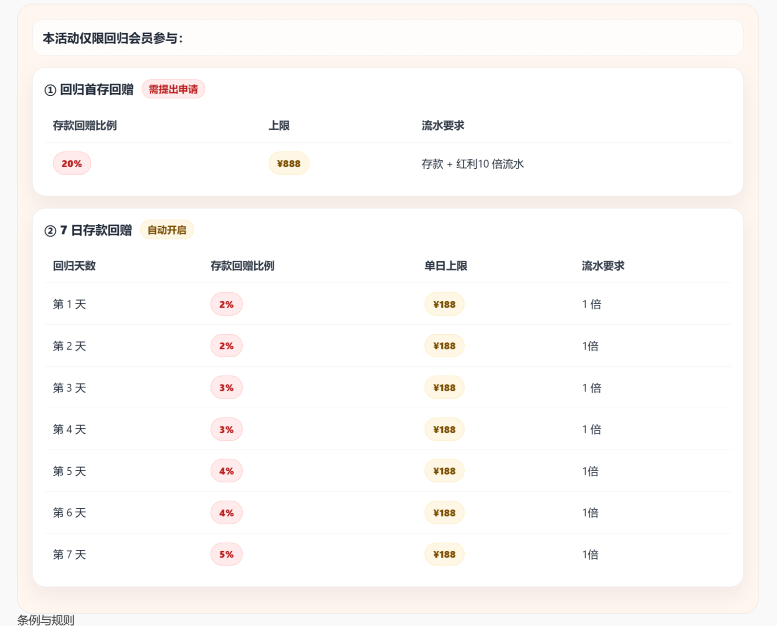Image resolution: width=777 pixels, height=626 pixels.
Task: Click the 1 倍 value in 第 1 天 row
Action: (x=592, y=304)
